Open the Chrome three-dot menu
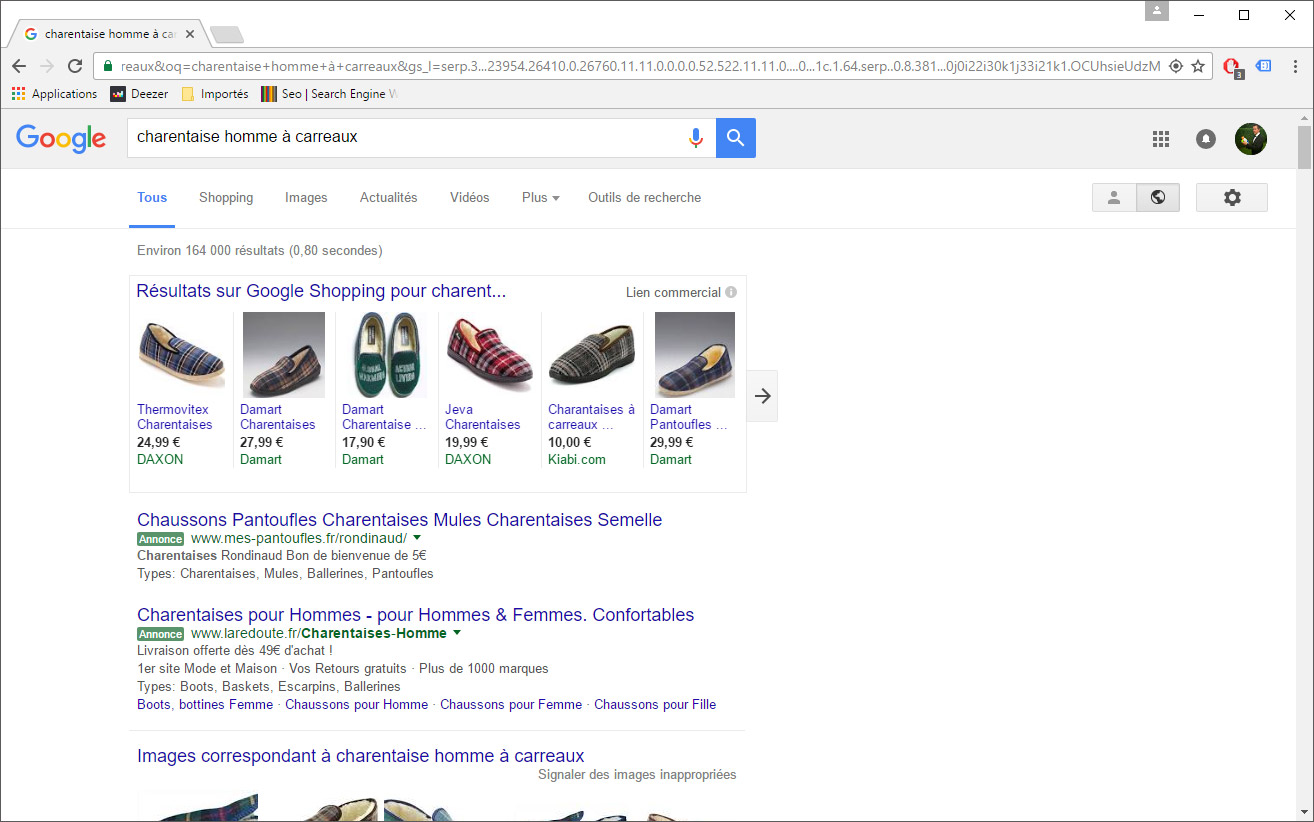The width and height of the screenshot is (1314, 822). [1294, 66]
